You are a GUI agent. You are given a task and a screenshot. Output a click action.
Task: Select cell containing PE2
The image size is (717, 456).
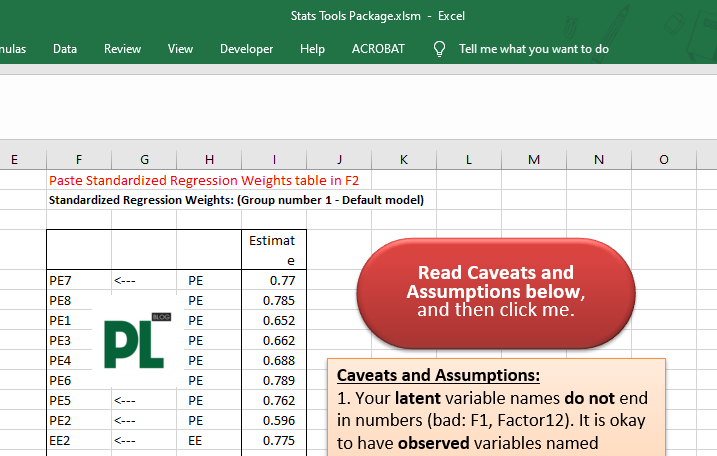tap(79, 420)
